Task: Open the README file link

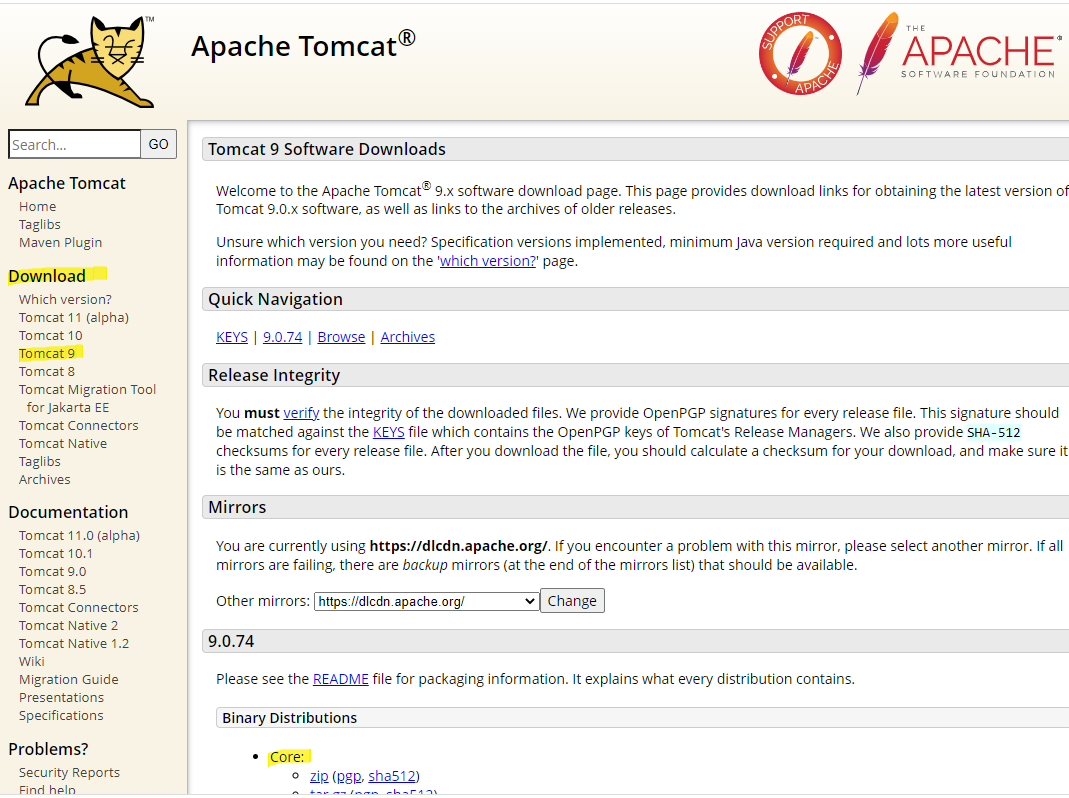Action: point(340,679)
